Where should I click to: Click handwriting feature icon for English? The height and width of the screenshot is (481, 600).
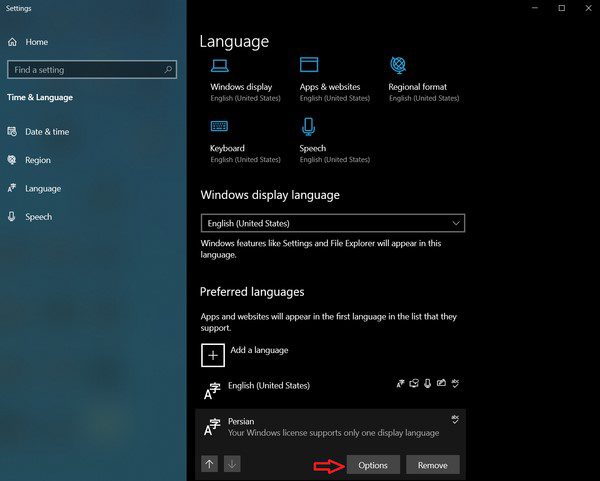441,383
